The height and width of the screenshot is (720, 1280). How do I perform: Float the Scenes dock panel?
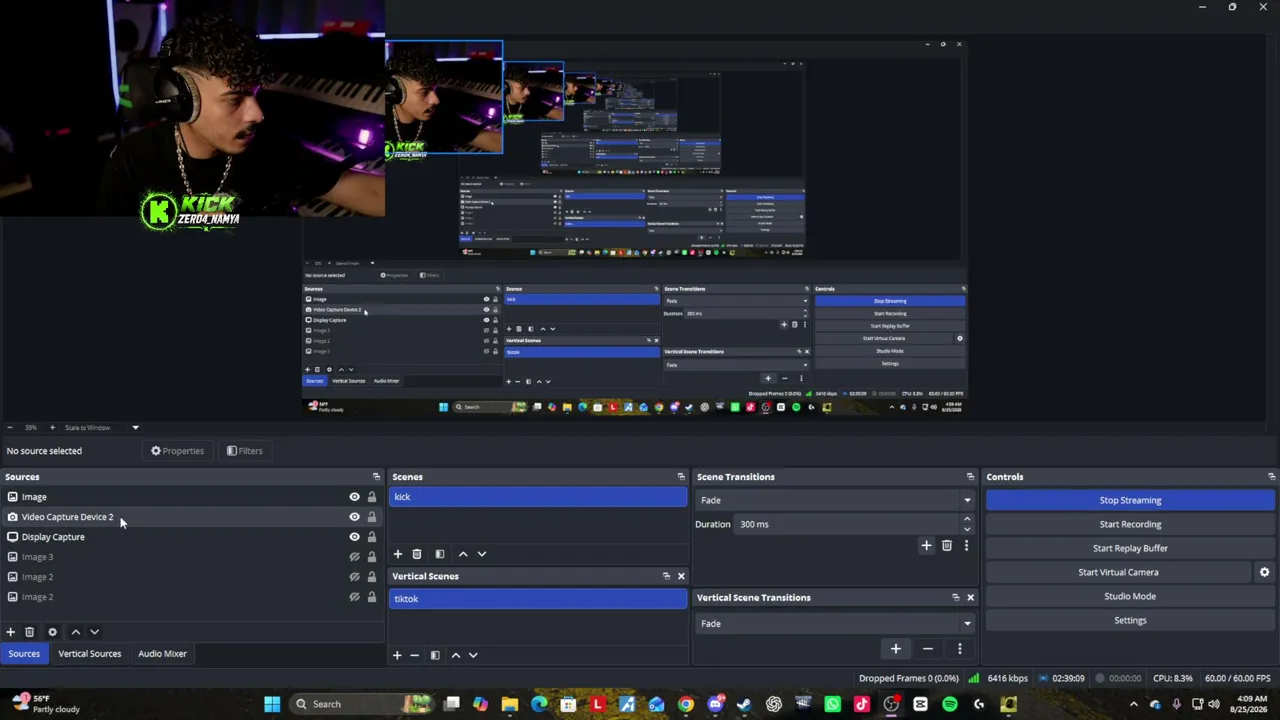(x=681, y=477)
